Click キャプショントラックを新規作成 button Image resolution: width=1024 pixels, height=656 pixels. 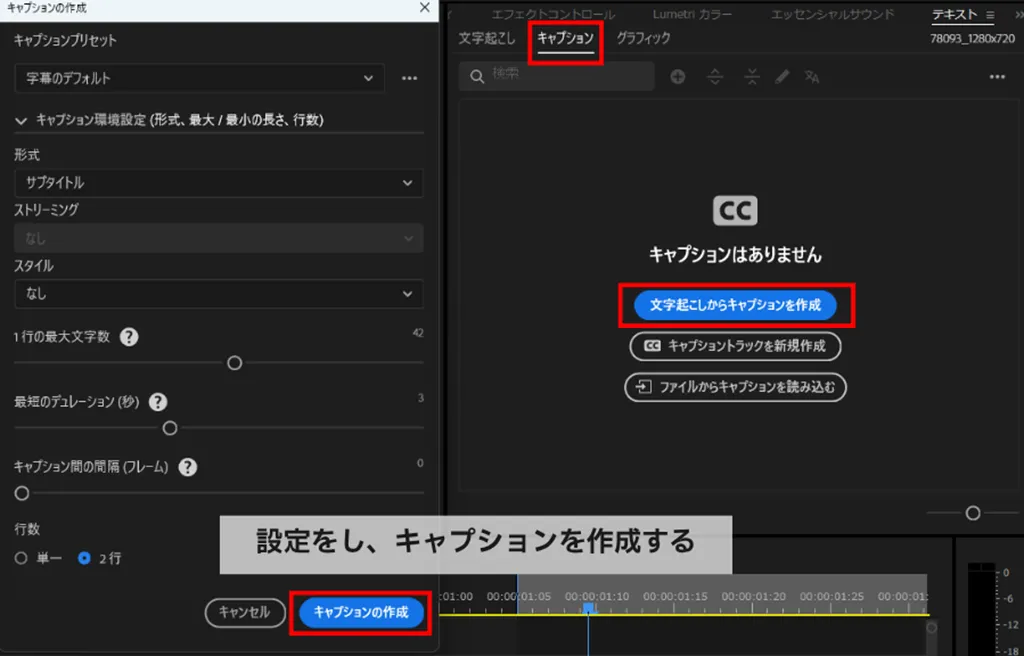(735, 346)
